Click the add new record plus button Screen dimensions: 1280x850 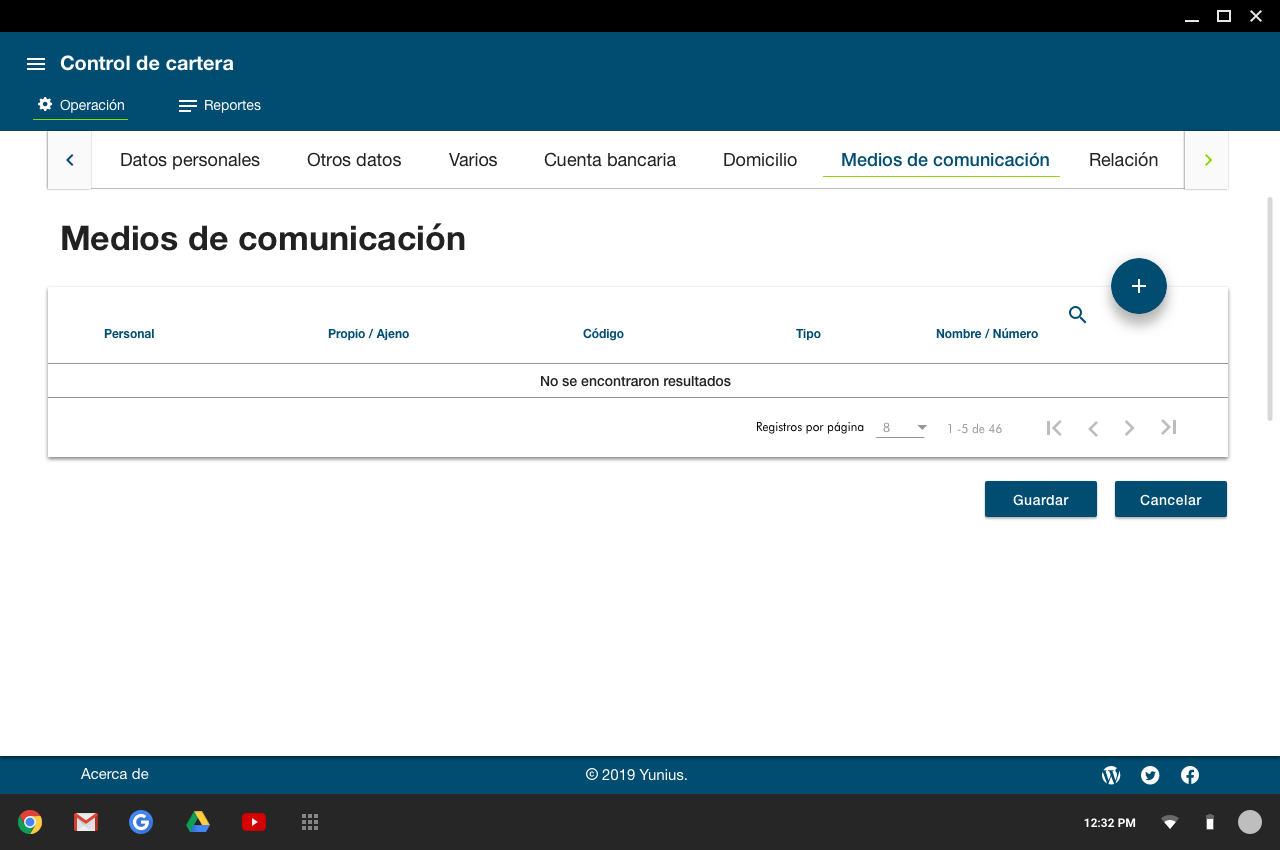coord(1138,286)
